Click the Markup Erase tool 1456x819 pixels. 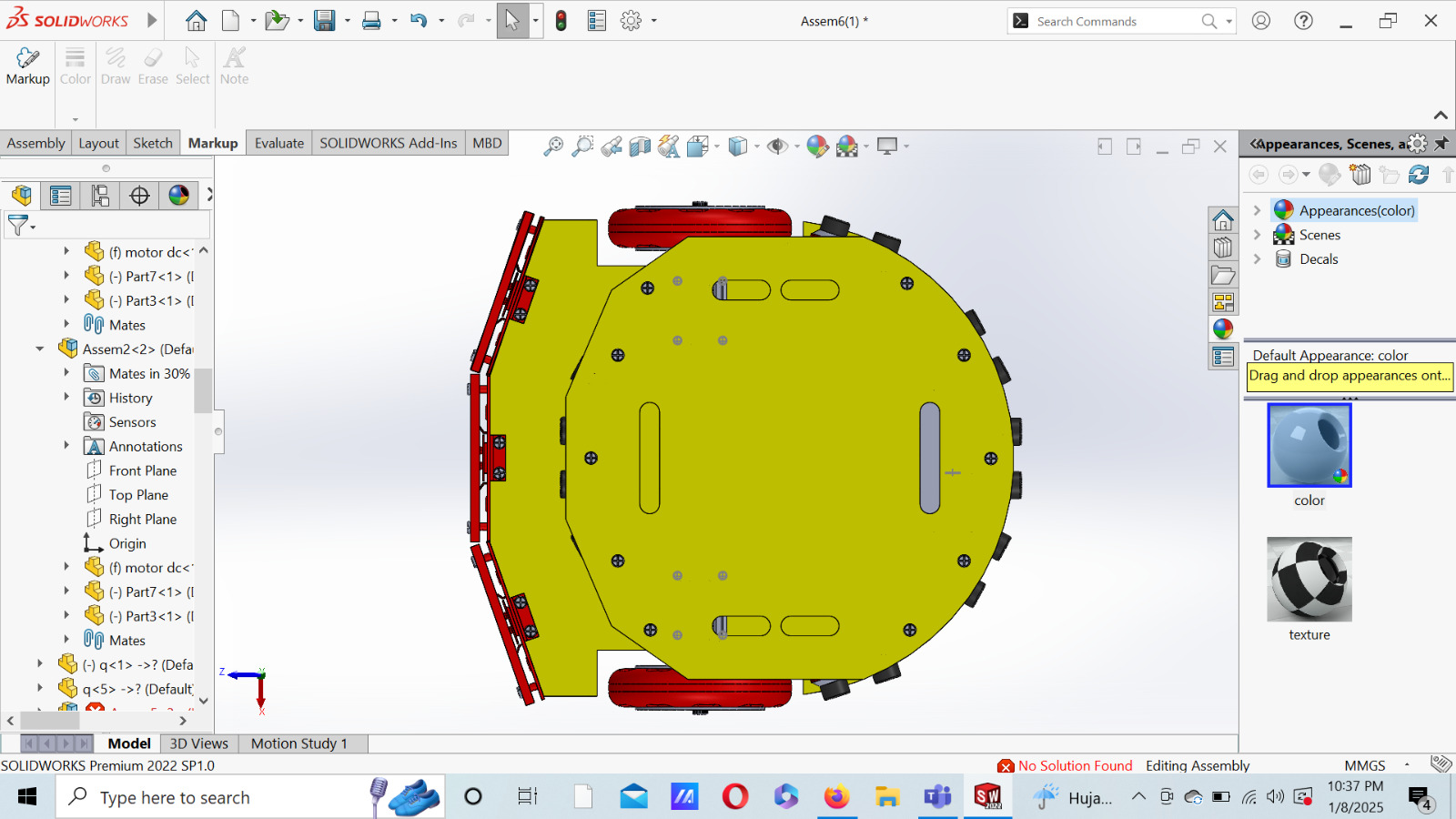(152, 64)
